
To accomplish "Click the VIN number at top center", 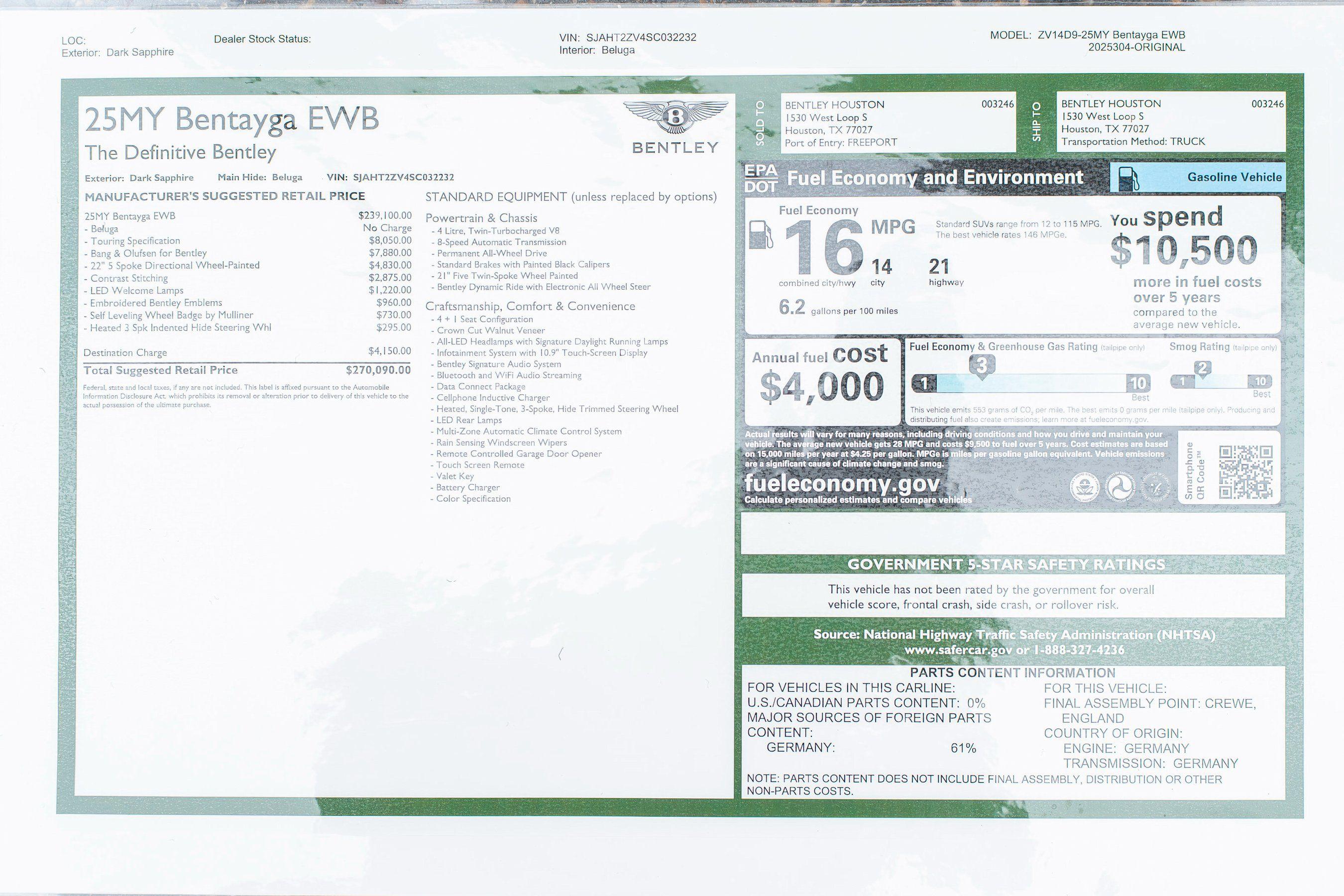I will pyautogui.click(x=641, y=38).
